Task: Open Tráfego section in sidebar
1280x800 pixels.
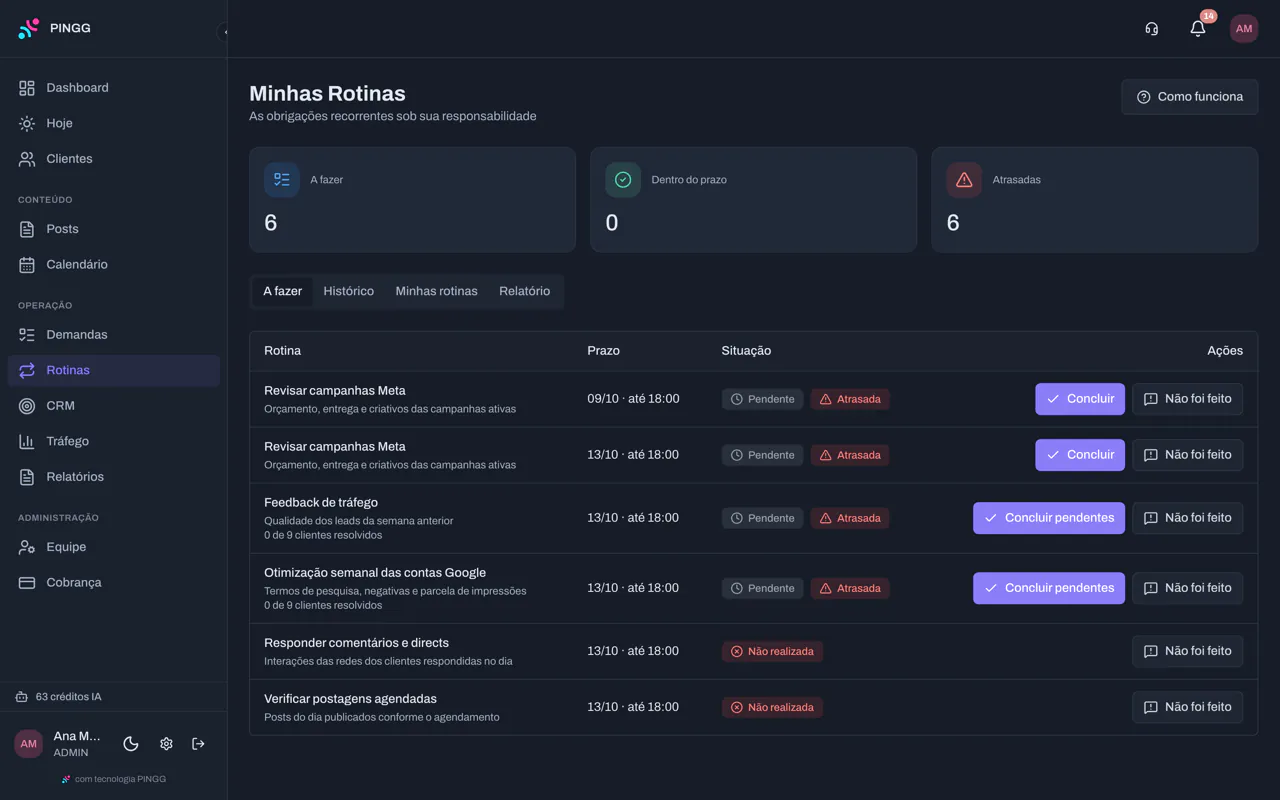Action: coord(113,441)
